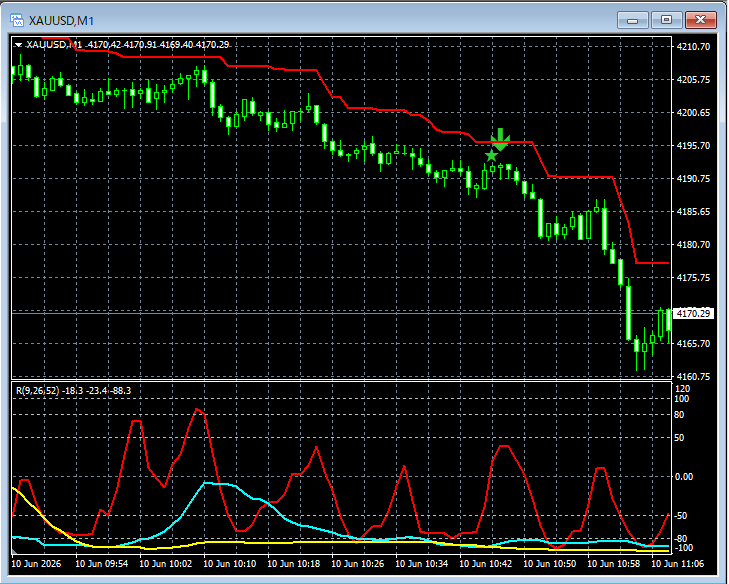Click time axis label 10 Jun 09:54
Image resolution: width=729 pixels, height=584 pixels.
click(x=101, y=564)
